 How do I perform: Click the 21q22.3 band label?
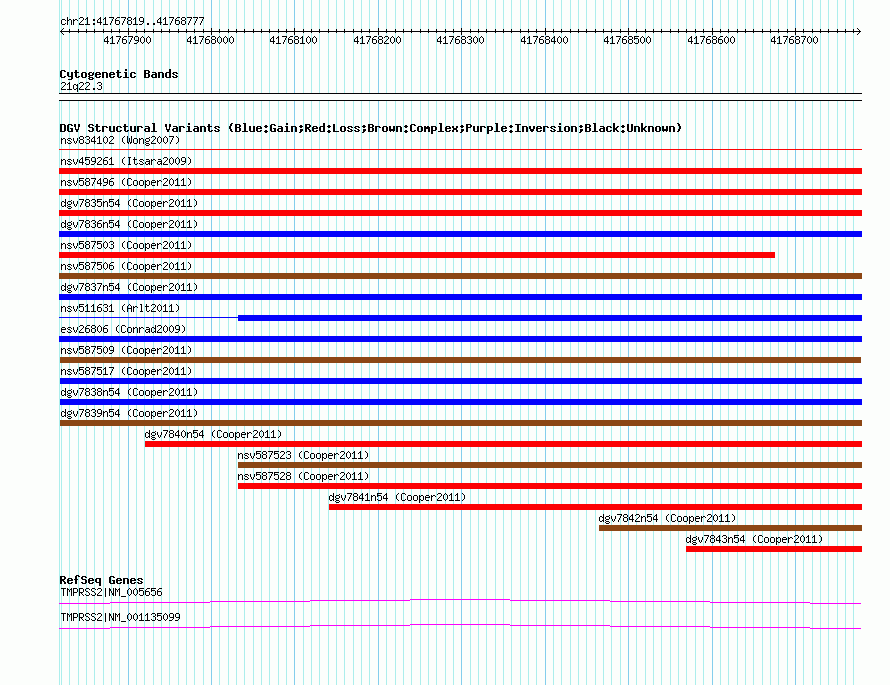pyautogui.click(x=81, y=86)
